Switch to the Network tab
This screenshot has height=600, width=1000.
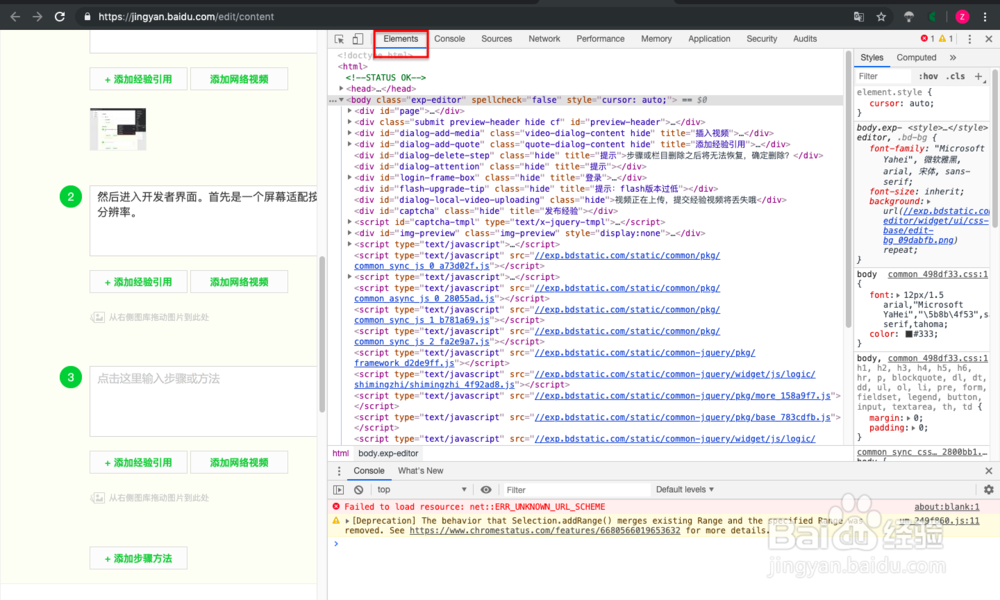[544, 39]
